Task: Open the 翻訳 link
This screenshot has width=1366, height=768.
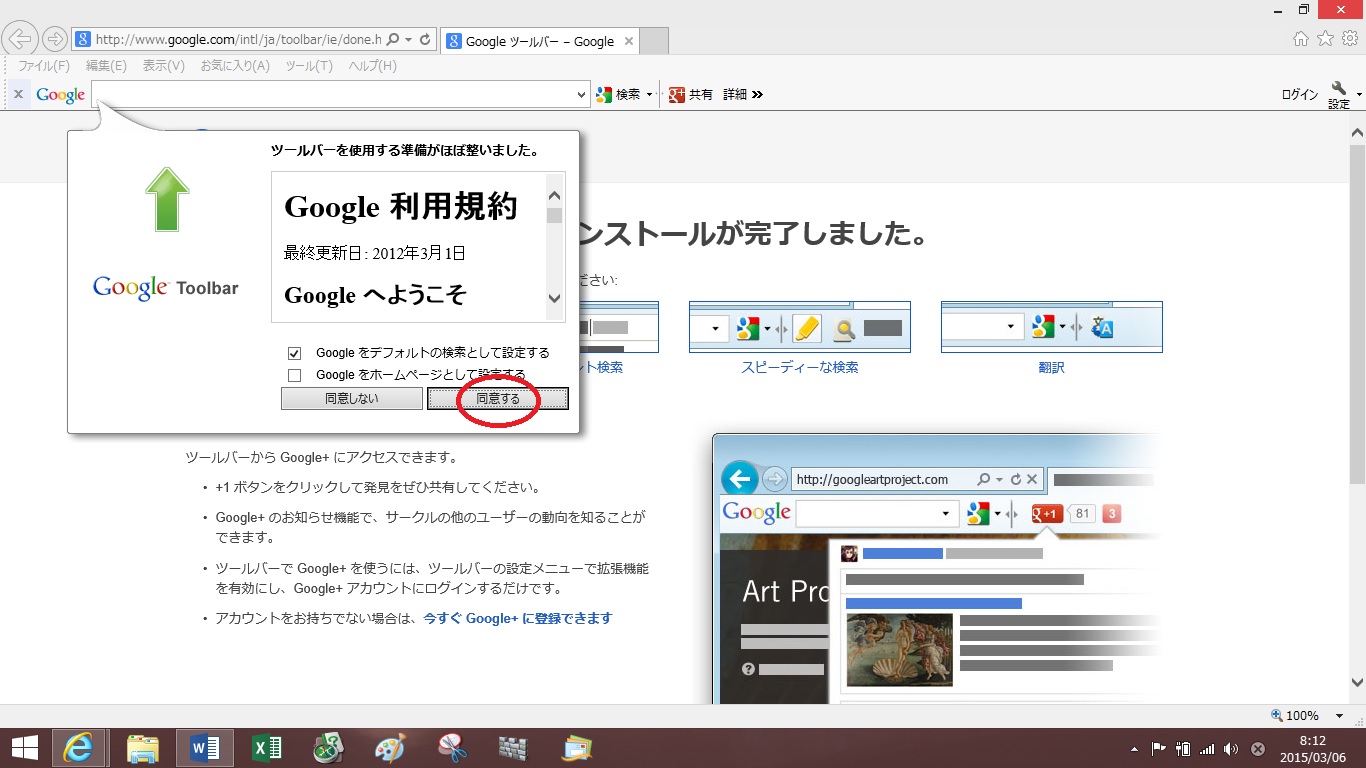Action: [1052, 367]
